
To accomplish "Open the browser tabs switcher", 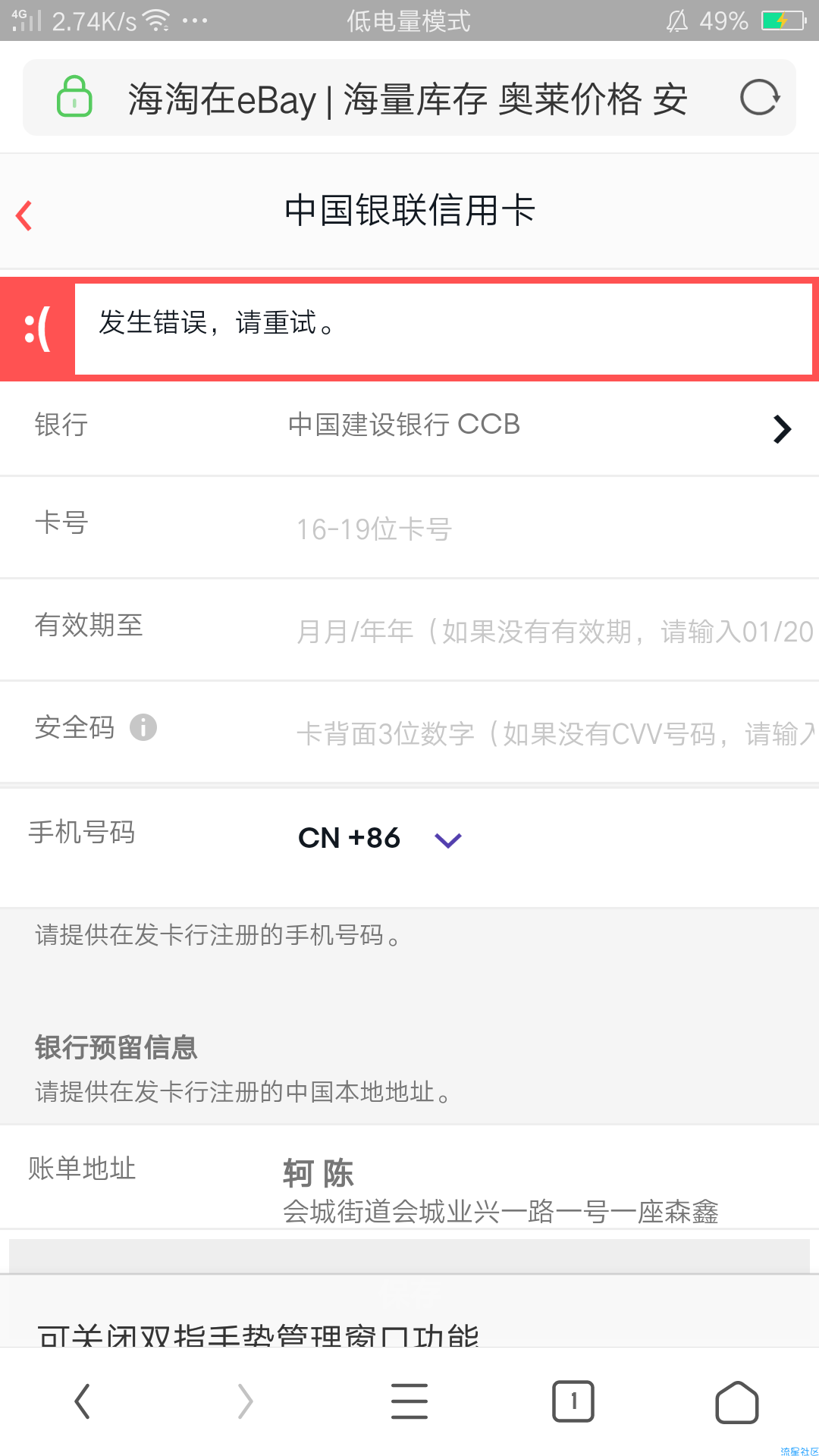I will click(x=573, y=1401).
